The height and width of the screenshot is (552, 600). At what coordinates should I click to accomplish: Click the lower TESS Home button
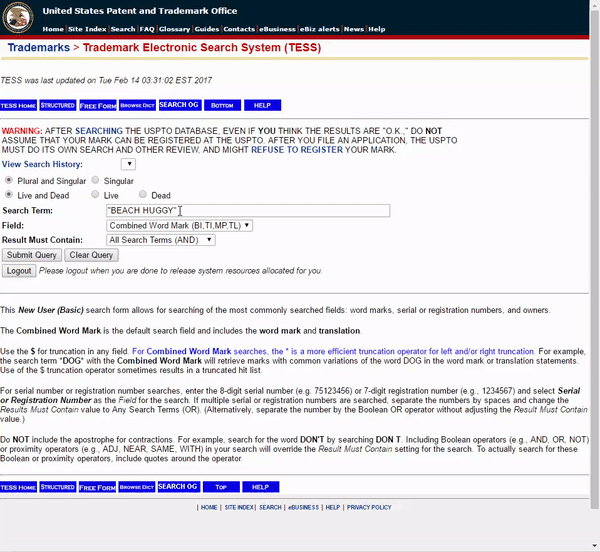click(18, 487)
